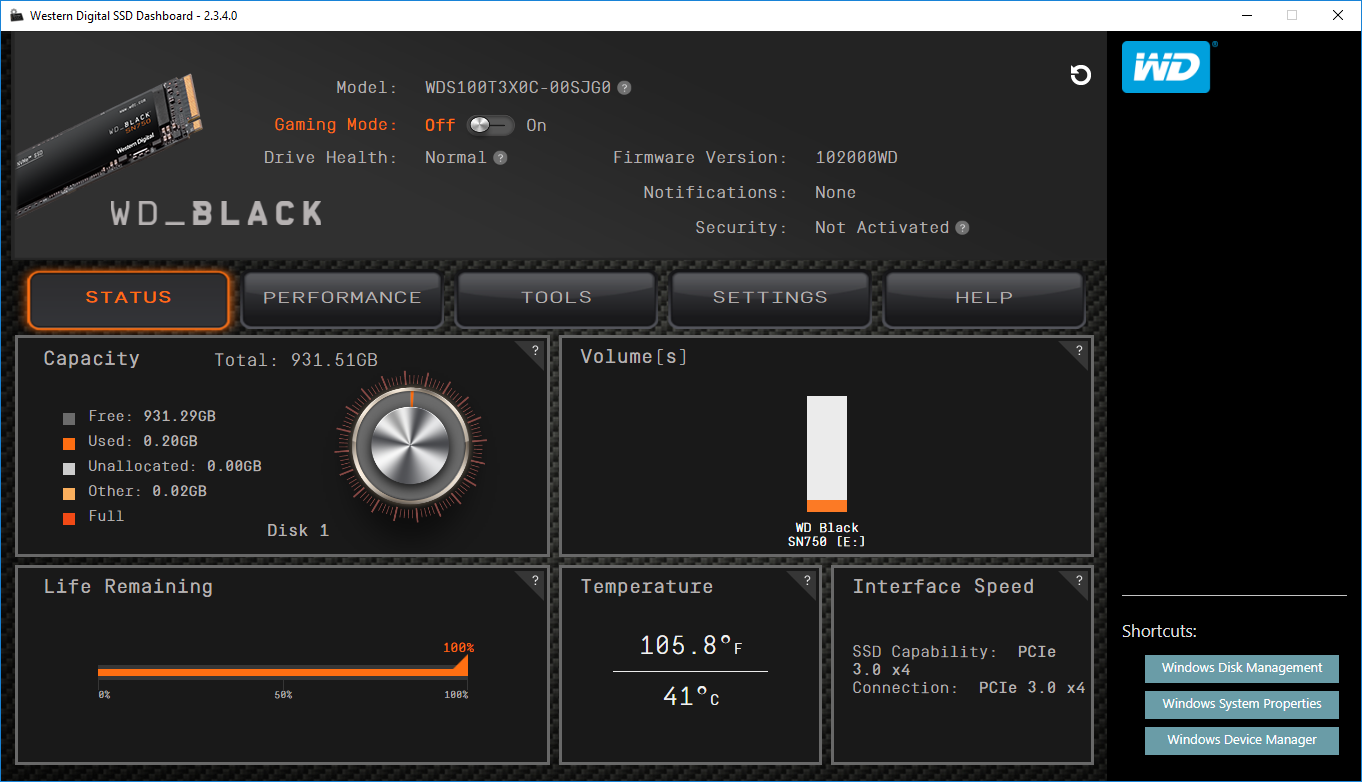Click the Other: 0.02GB entry
The image size is (1362, 782).
click(148, 492)
